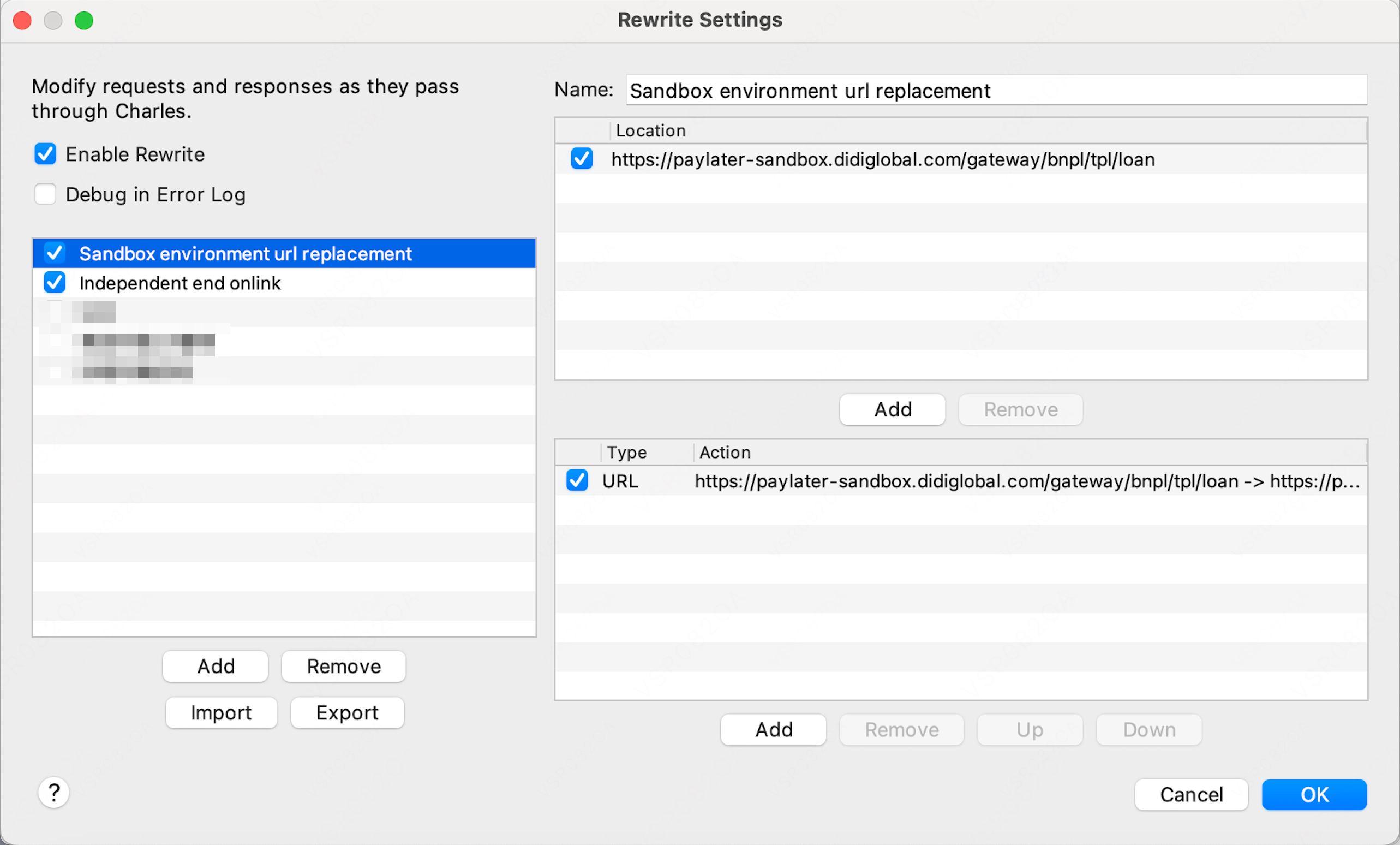Click the Name input field
Image resolution: width=1400 pixels, height=845 pixels.
click(997, 90)
